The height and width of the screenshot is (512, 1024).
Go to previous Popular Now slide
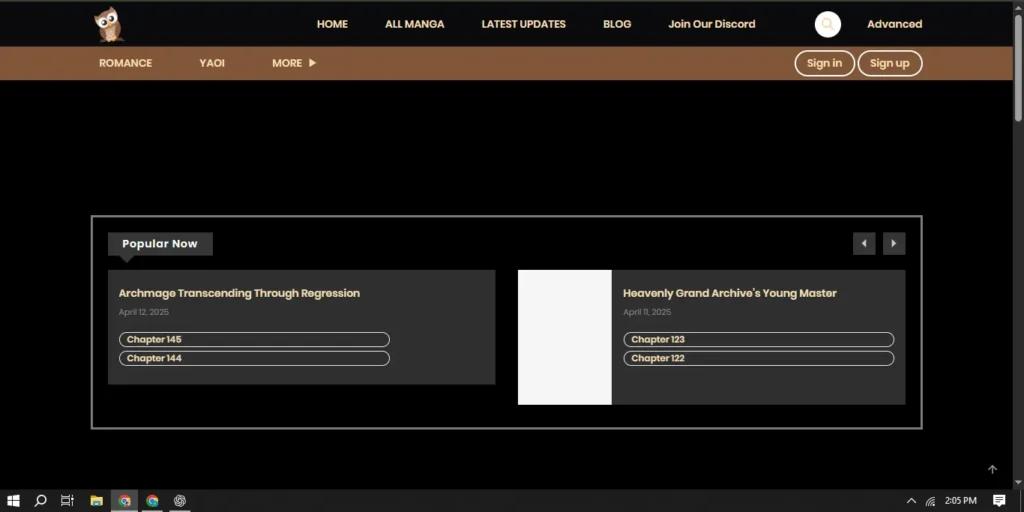[864, 244]
